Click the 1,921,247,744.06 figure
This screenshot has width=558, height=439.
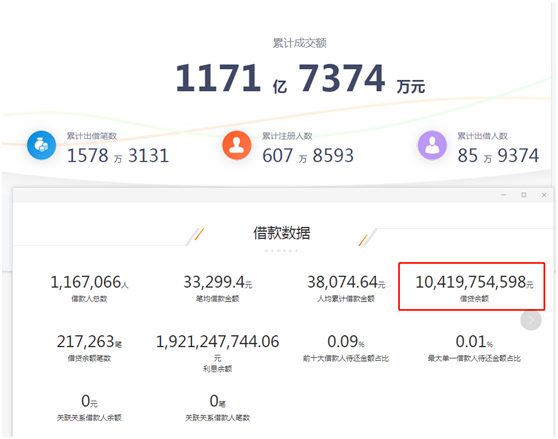217,342
